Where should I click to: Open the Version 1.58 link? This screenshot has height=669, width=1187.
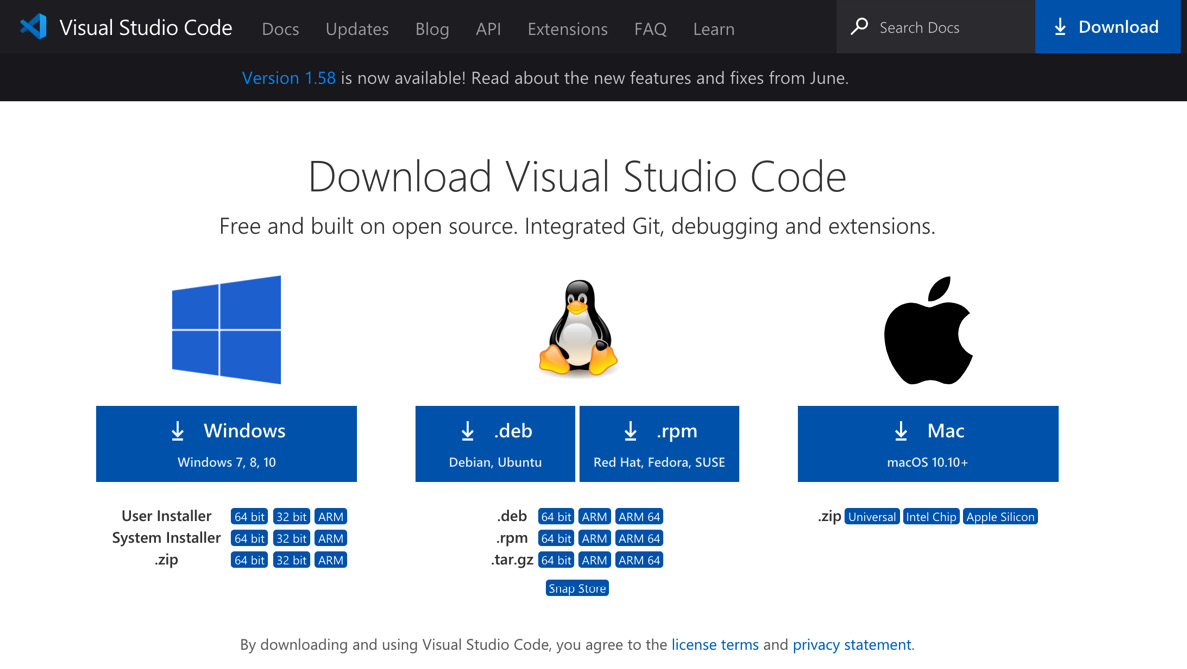[x=288, y=78]
